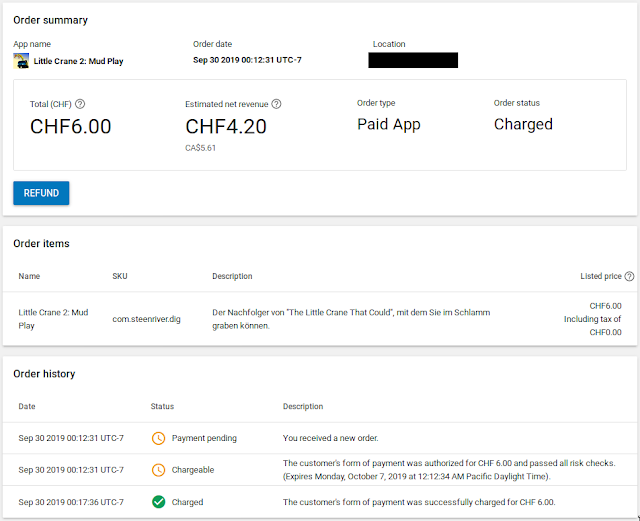Click the Order items heading

click(41, 244)
